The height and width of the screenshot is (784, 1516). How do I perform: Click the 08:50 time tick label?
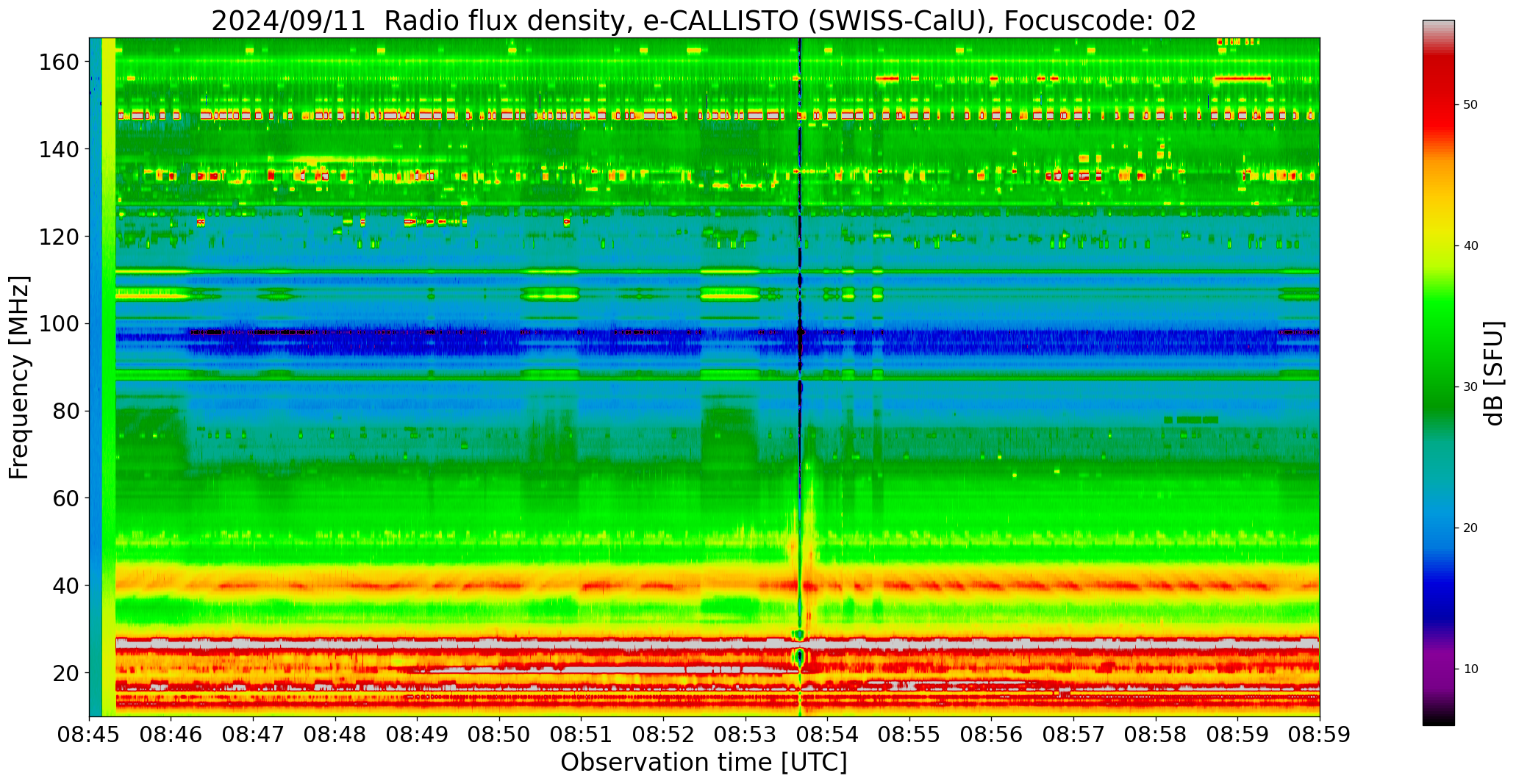(x=499, y=736)
